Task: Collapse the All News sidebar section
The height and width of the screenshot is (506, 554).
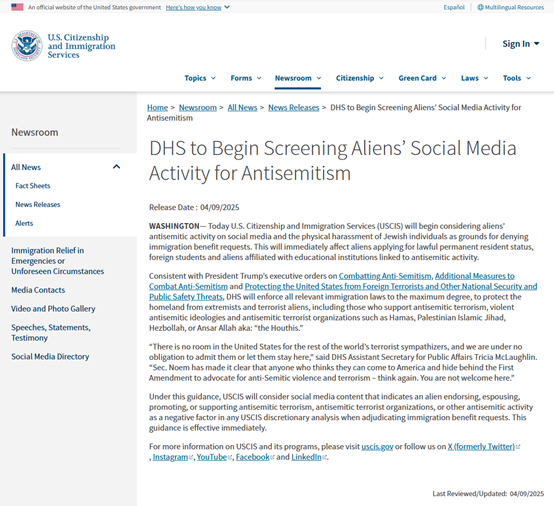Action: (x=116, y=167)
